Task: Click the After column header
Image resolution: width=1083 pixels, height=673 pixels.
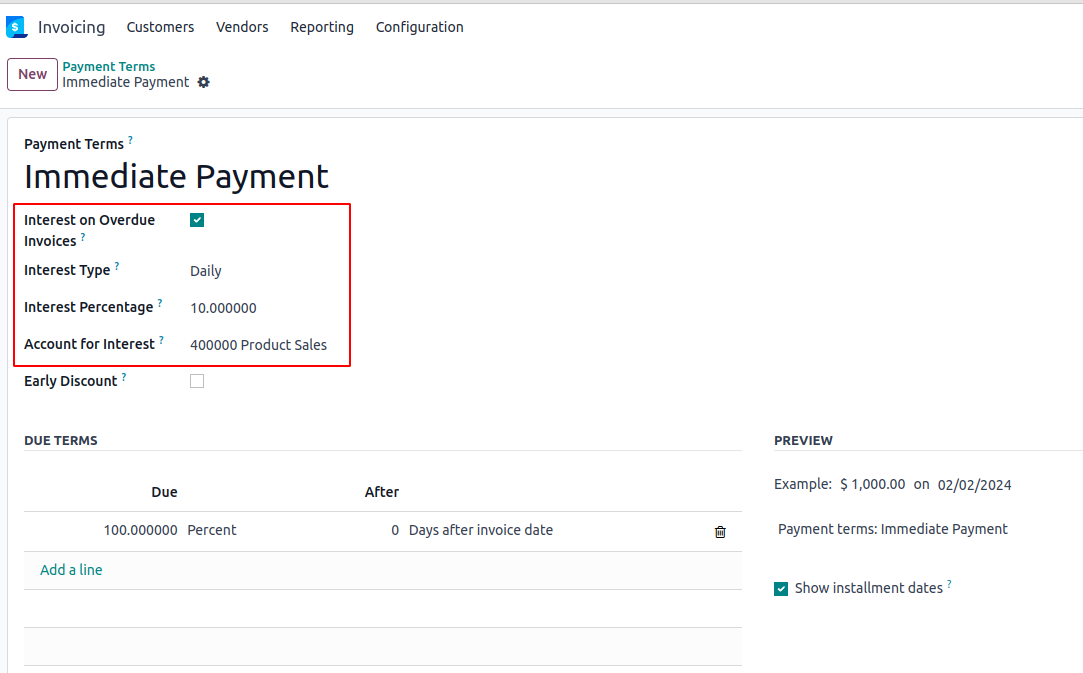Action: coord(382,492)
